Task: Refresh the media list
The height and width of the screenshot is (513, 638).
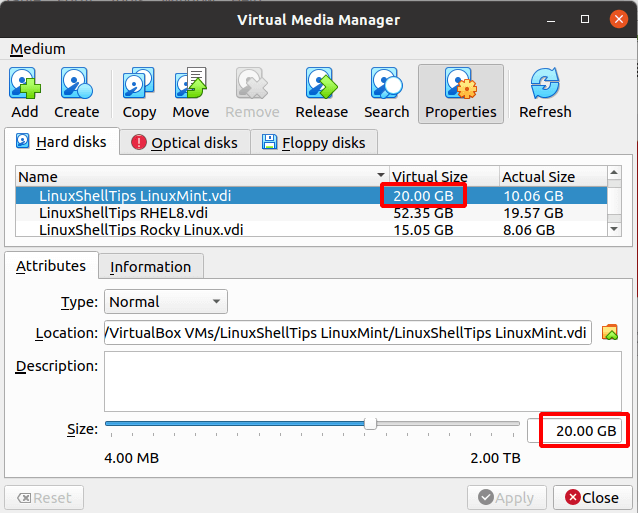Action: pyautogui.click(x=545, y=93)
